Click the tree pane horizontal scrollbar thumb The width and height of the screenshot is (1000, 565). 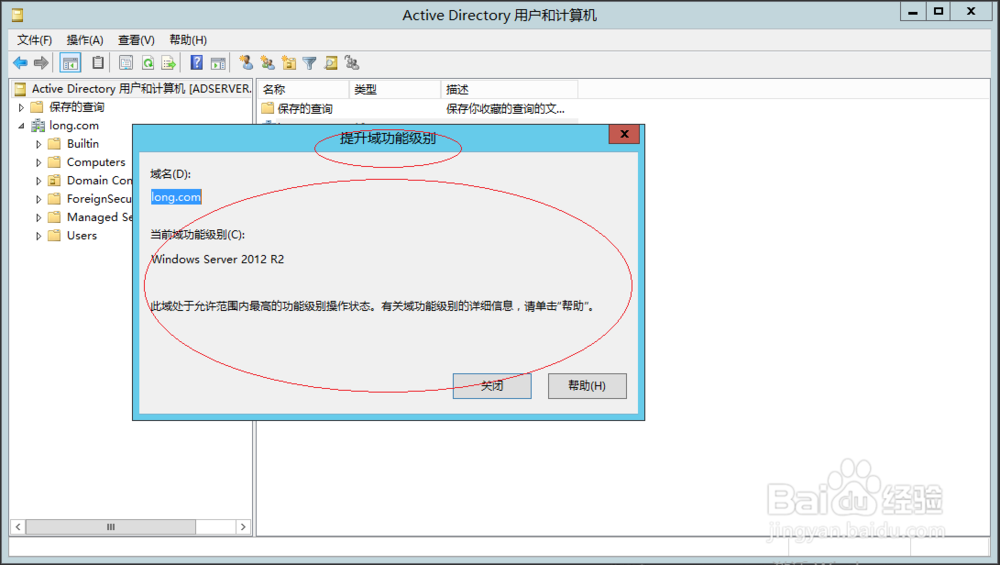pyautogui.click(x=110, y=527)
